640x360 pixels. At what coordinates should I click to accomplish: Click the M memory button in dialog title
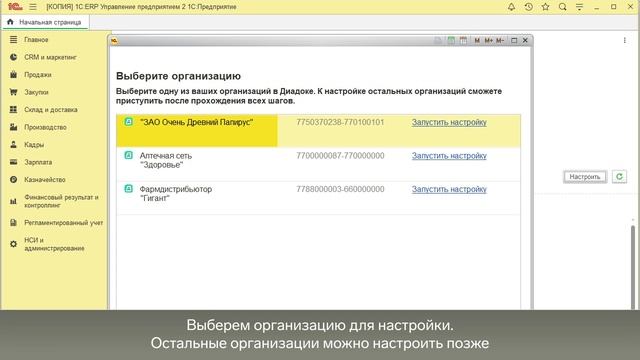click(x=477, y=40)
